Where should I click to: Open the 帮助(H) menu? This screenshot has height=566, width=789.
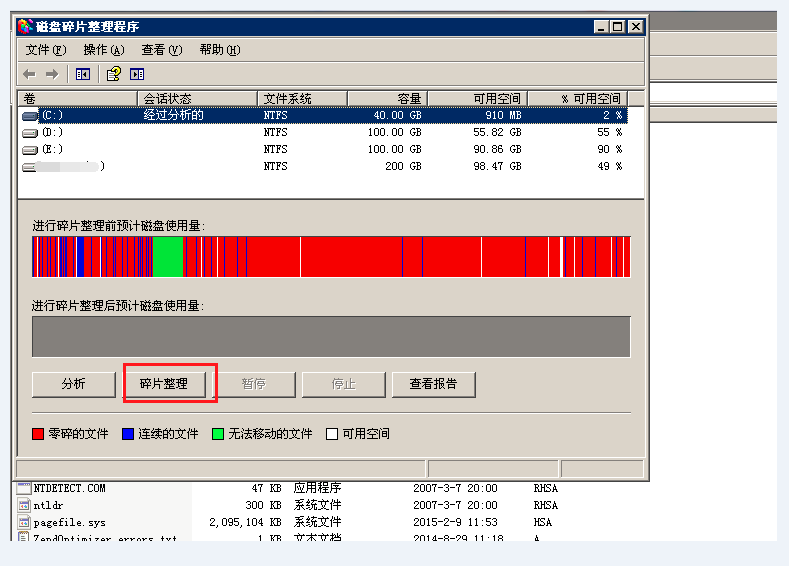[220, 50]
